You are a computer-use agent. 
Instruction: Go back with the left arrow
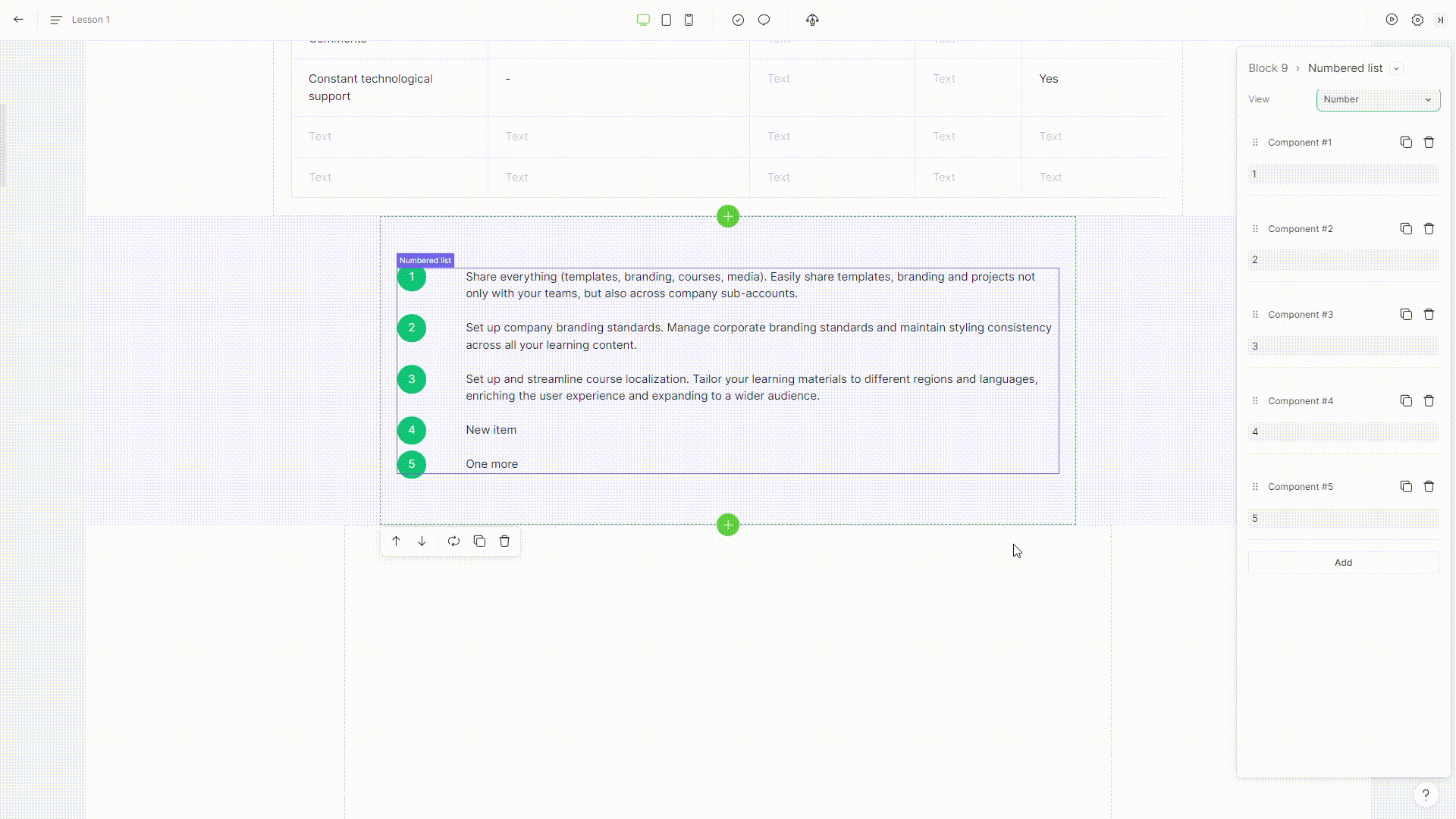click(18, 20)
